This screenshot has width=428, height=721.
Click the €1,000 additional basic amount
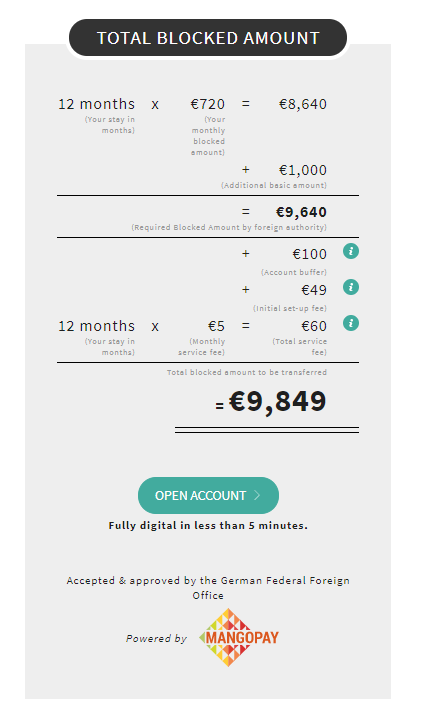pyautogui.click(x=303, y=170)
